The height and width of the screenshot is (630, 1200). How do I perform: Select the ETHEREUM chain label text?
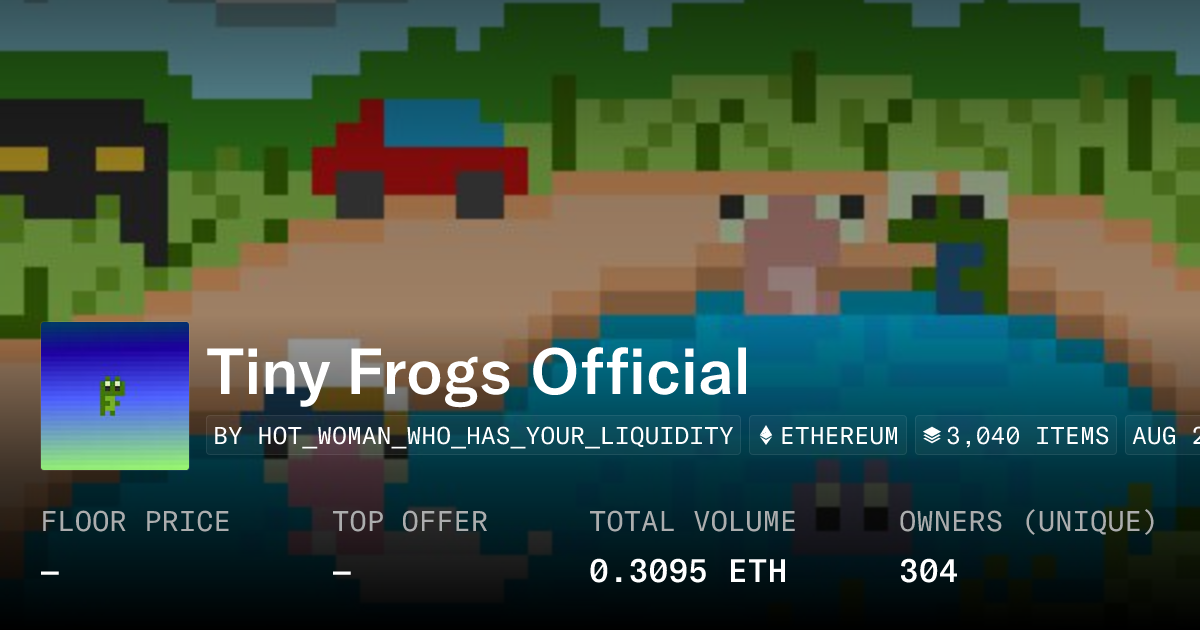839,436
